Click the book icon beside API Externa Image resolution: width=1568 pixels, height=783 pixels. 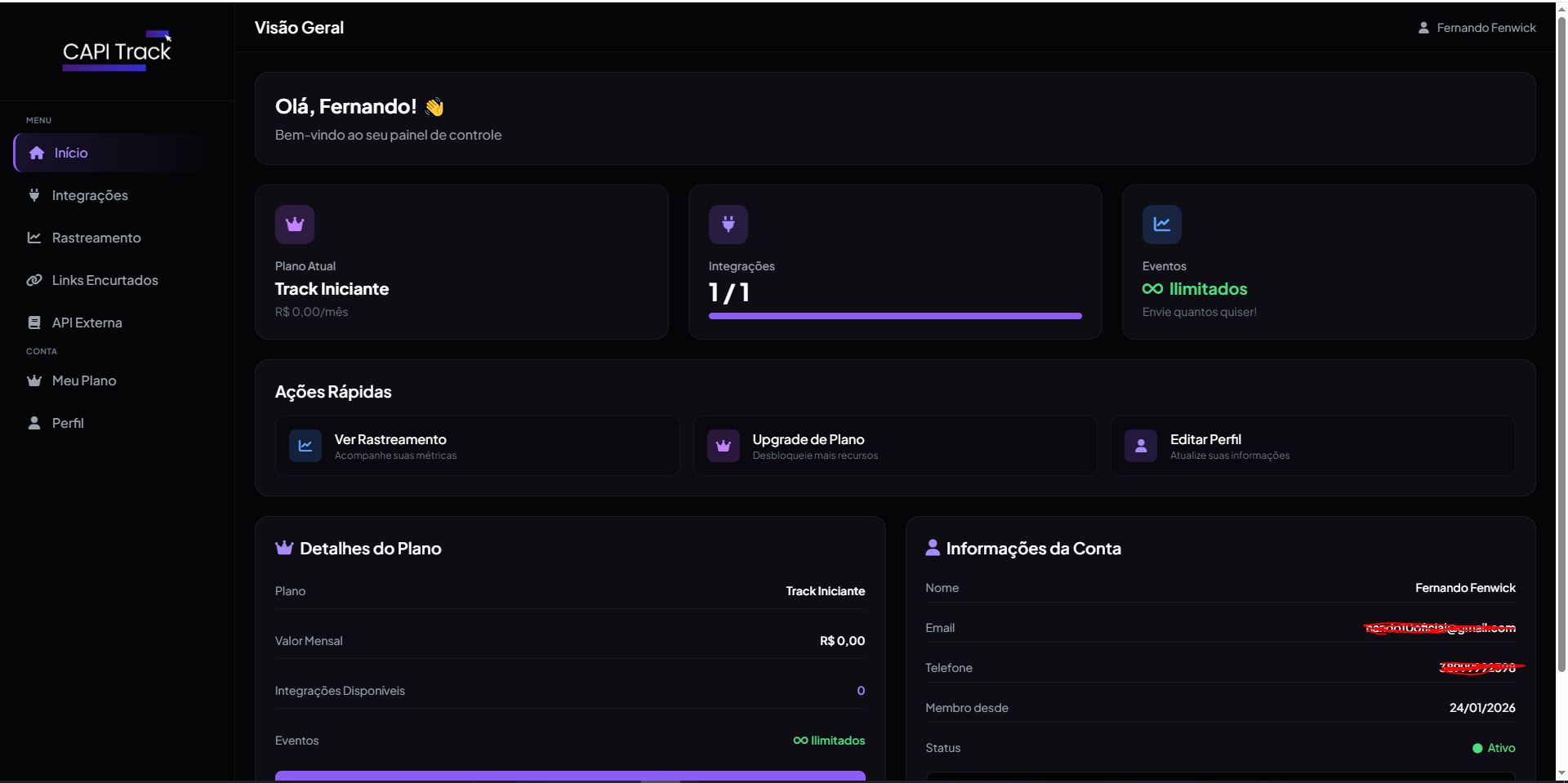pos(34,323)
